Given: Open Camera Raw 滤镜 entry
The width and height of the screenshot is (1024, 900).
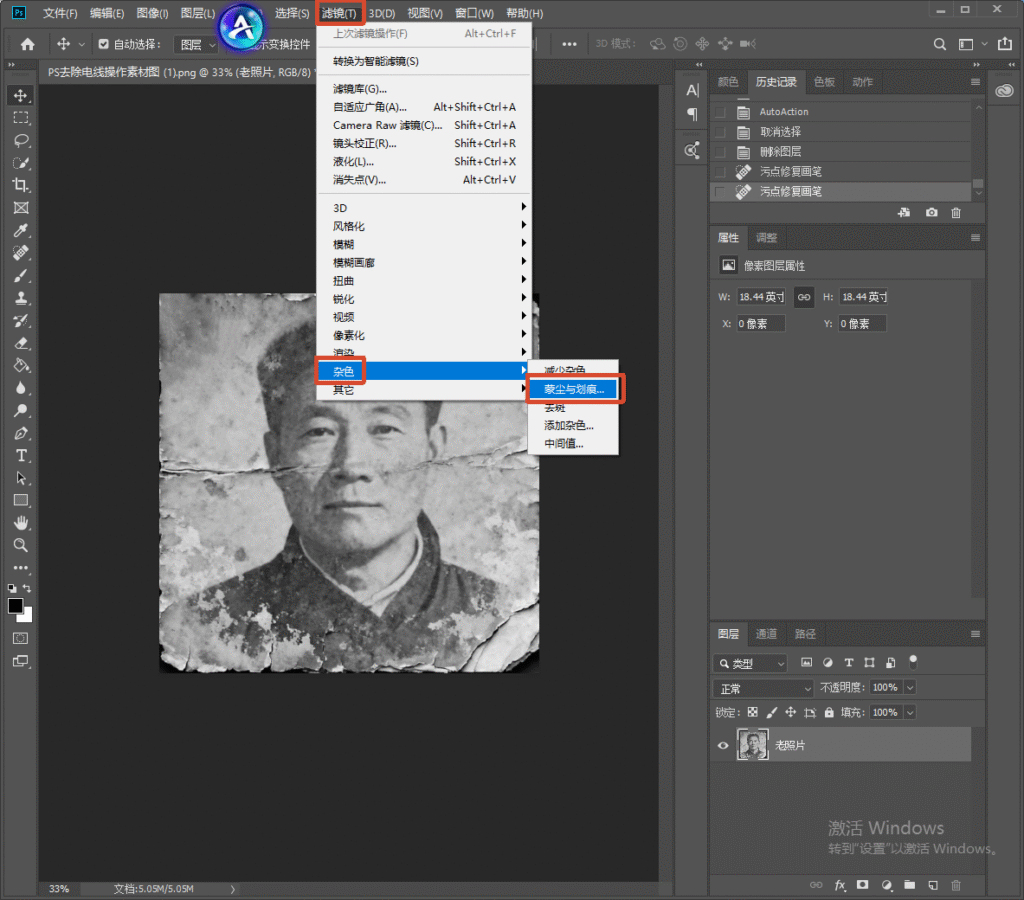Looking at the screenshot, I should (424, 125).
